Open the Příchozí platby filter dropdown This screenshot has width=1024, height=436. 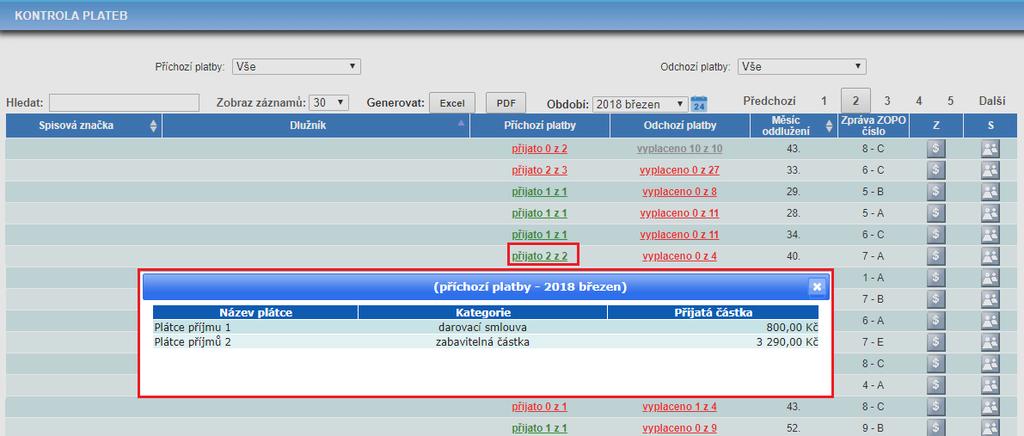pos(296,67)
